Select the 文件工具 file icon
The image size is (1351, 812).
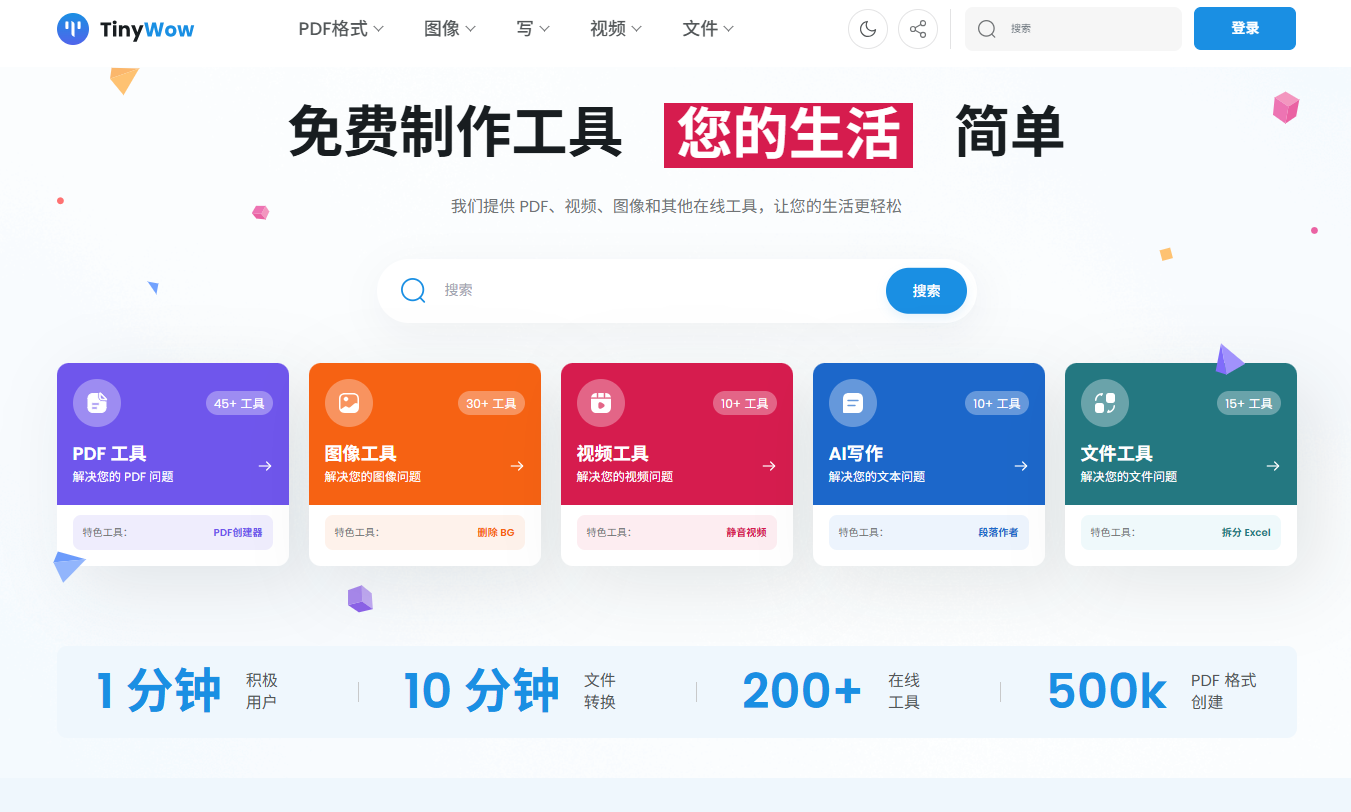tap(1104, 402)
